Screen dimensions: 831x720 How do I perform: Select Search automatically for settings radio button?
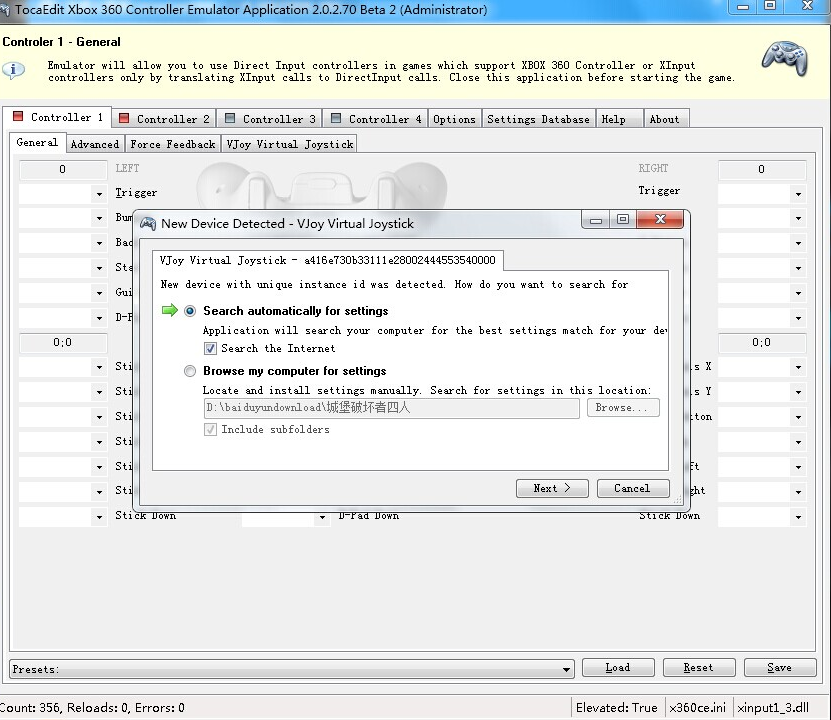(190, 311)
